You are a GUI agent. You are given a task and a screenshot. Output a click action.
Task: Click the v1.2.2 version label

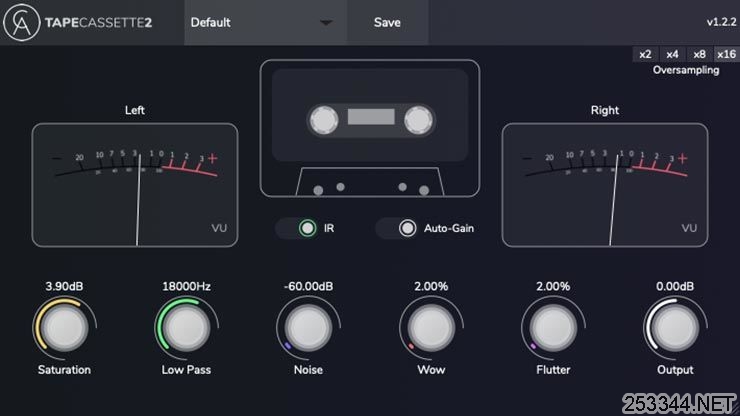pyautogui.click(x=721, y=22)
